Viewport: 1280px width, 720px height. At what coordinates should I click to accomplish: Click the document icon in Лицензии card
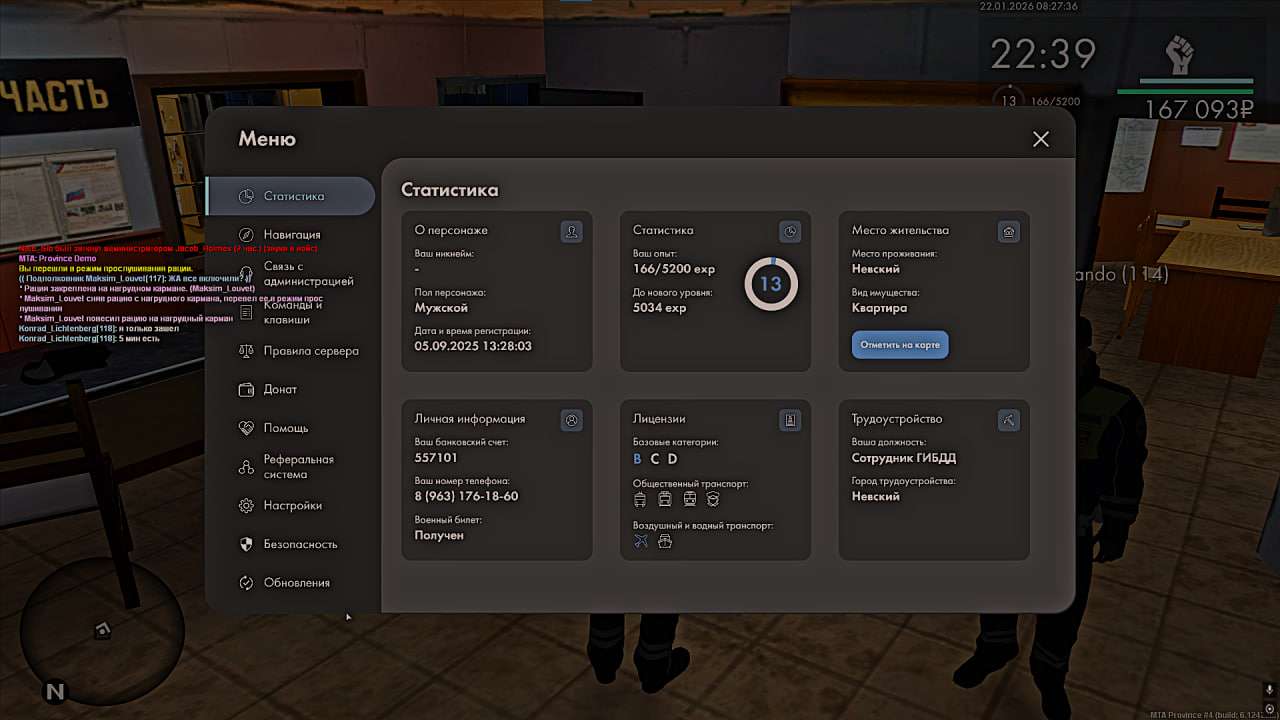click(x=790, y=421)
